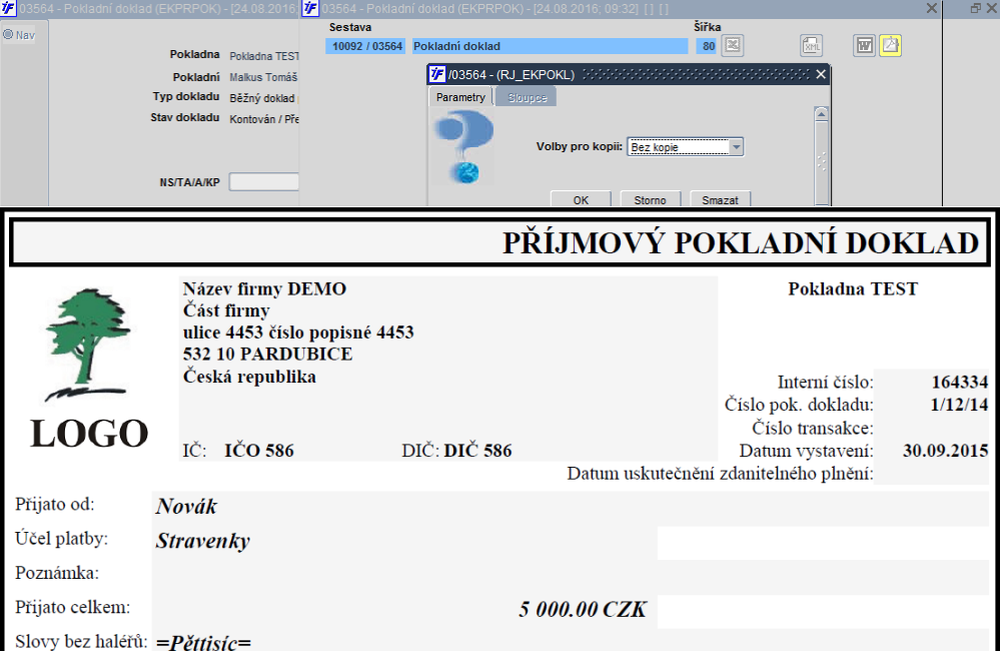Click the Pokladní doklad report name field
Viewport: 1000px width, 651px height.
point(550,46)
